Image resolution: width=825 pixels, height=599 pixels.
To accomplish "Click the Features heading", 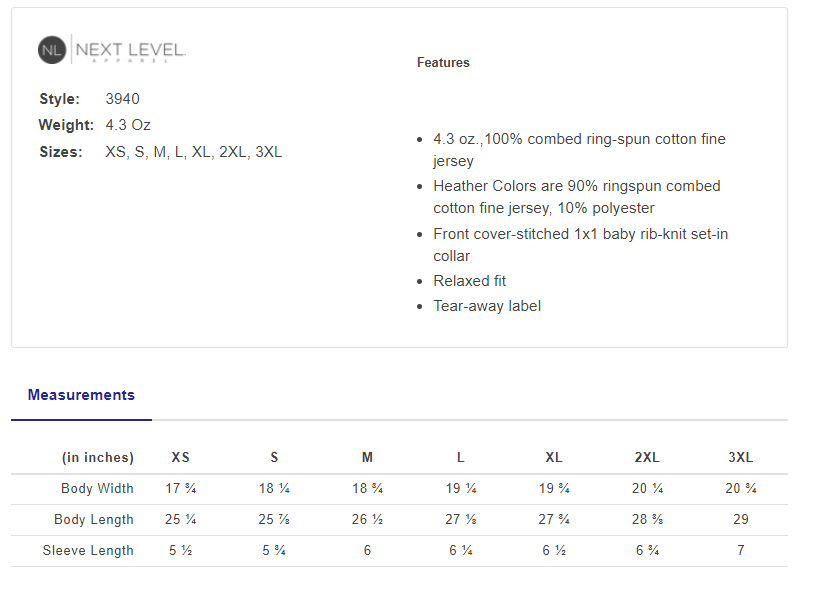I will tap(443, 63).
